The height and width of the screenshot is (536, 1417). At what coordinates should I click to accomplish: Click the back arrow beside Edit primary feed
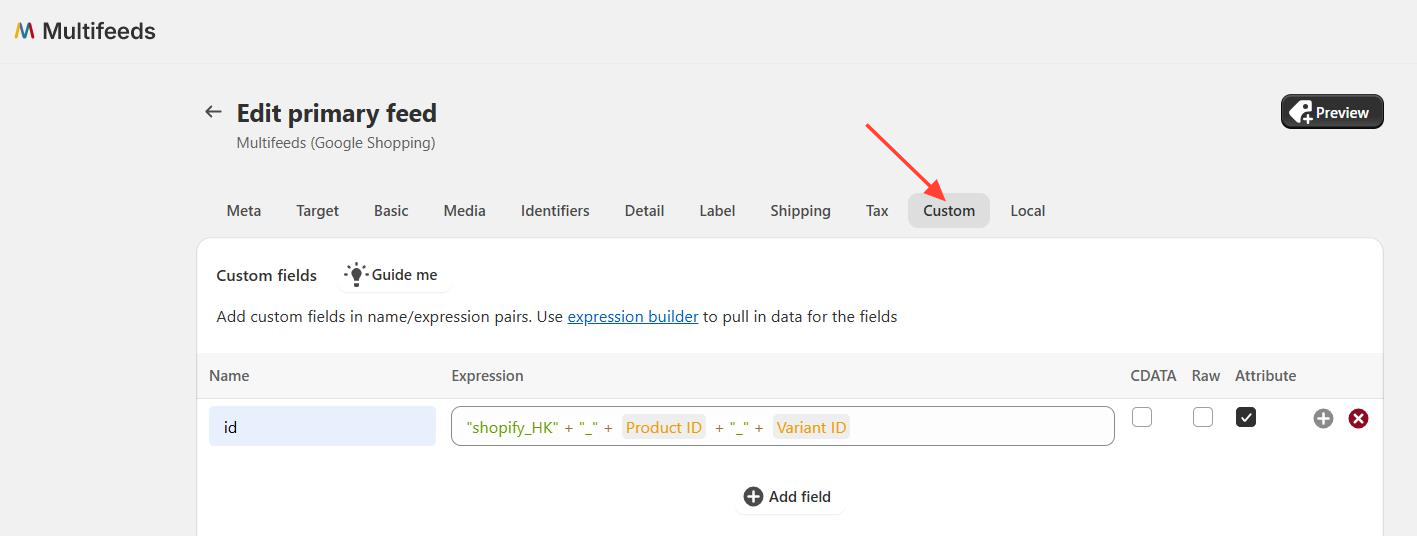click(212, 112)
